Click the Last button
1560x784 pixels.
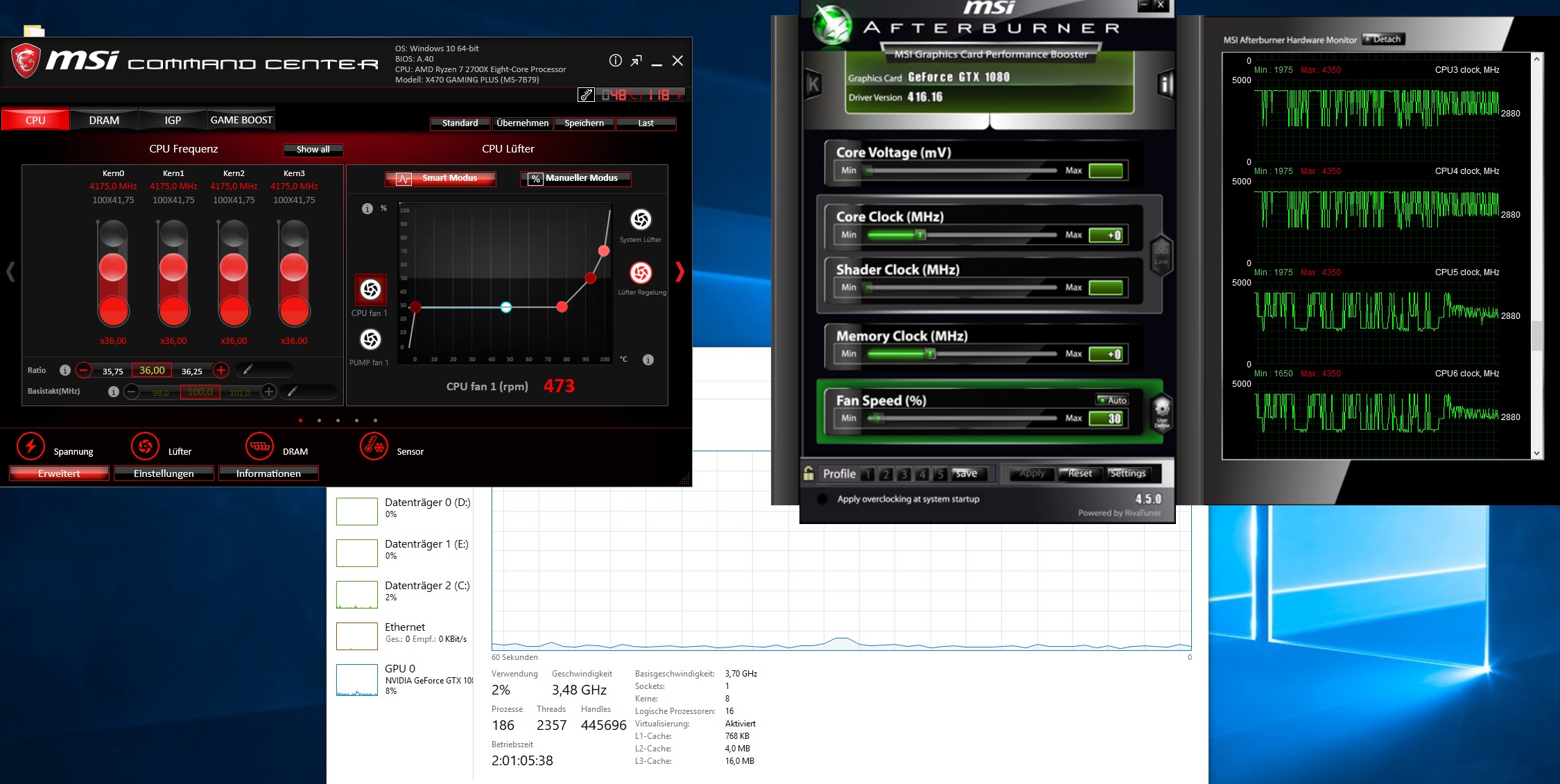(x=646, y=123)
